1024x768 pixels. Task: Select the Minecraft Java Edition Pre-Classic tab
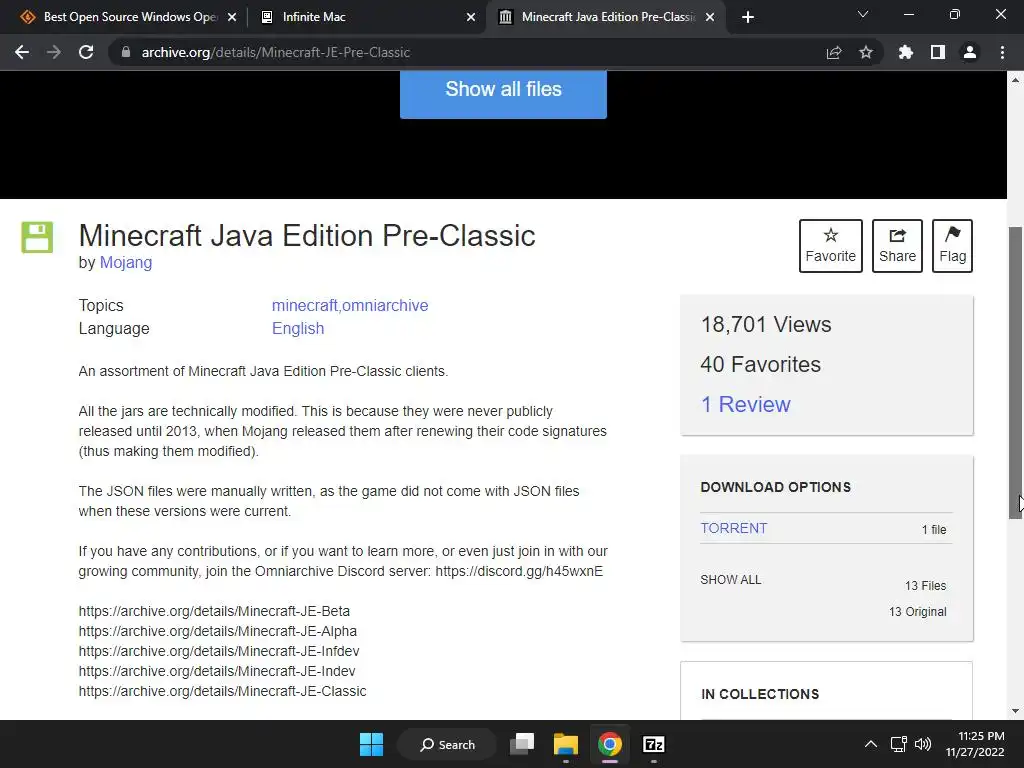(x=604, y=17)
